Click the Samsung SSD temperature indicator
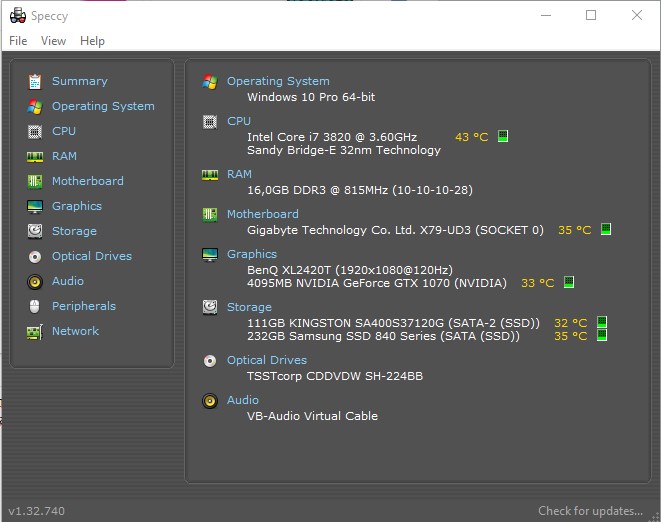Image resolution: width=661 pixels, height=522 pixels. click(602, 335)
